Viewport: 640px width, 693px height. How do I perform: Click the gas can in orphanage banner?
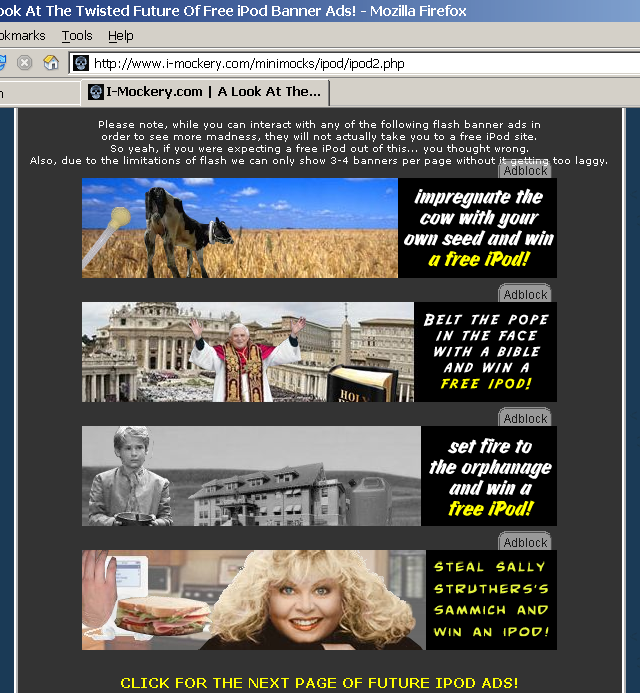(x=369, y=501)
